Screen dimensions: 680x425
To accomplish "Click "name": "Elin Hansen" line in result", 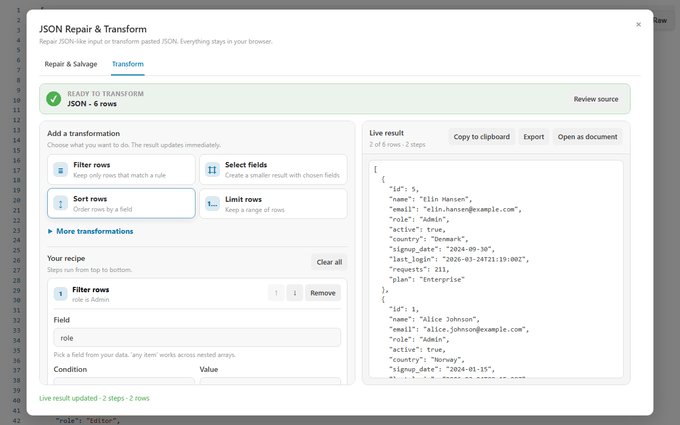I will click(430, 199).
